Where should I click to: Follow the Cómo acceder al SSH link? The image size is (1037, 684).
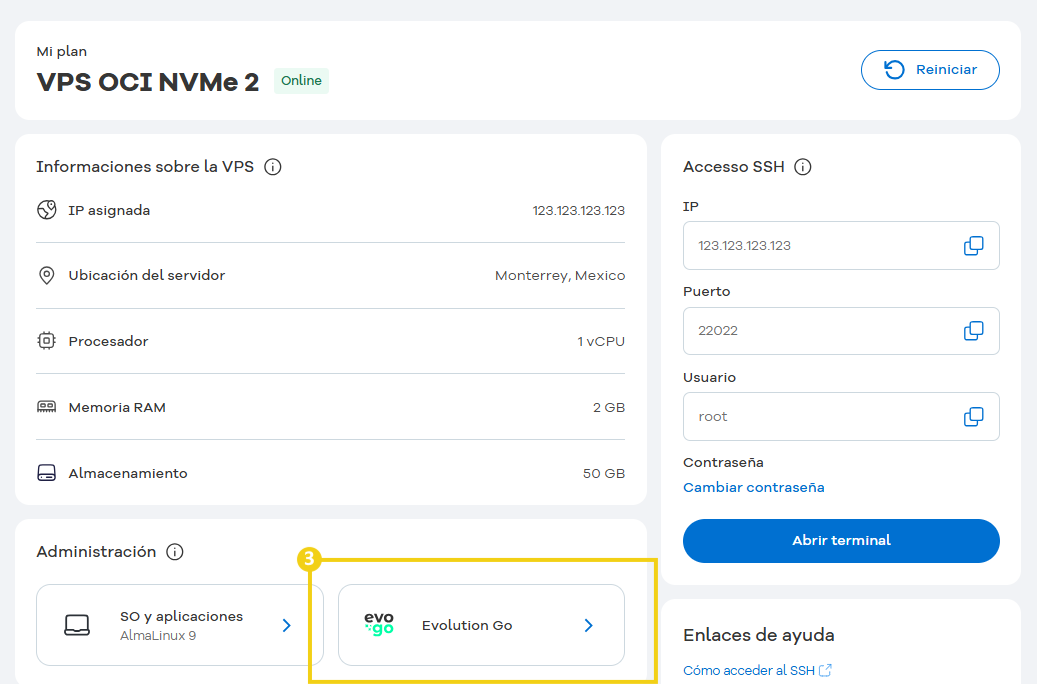coord(751,670)
